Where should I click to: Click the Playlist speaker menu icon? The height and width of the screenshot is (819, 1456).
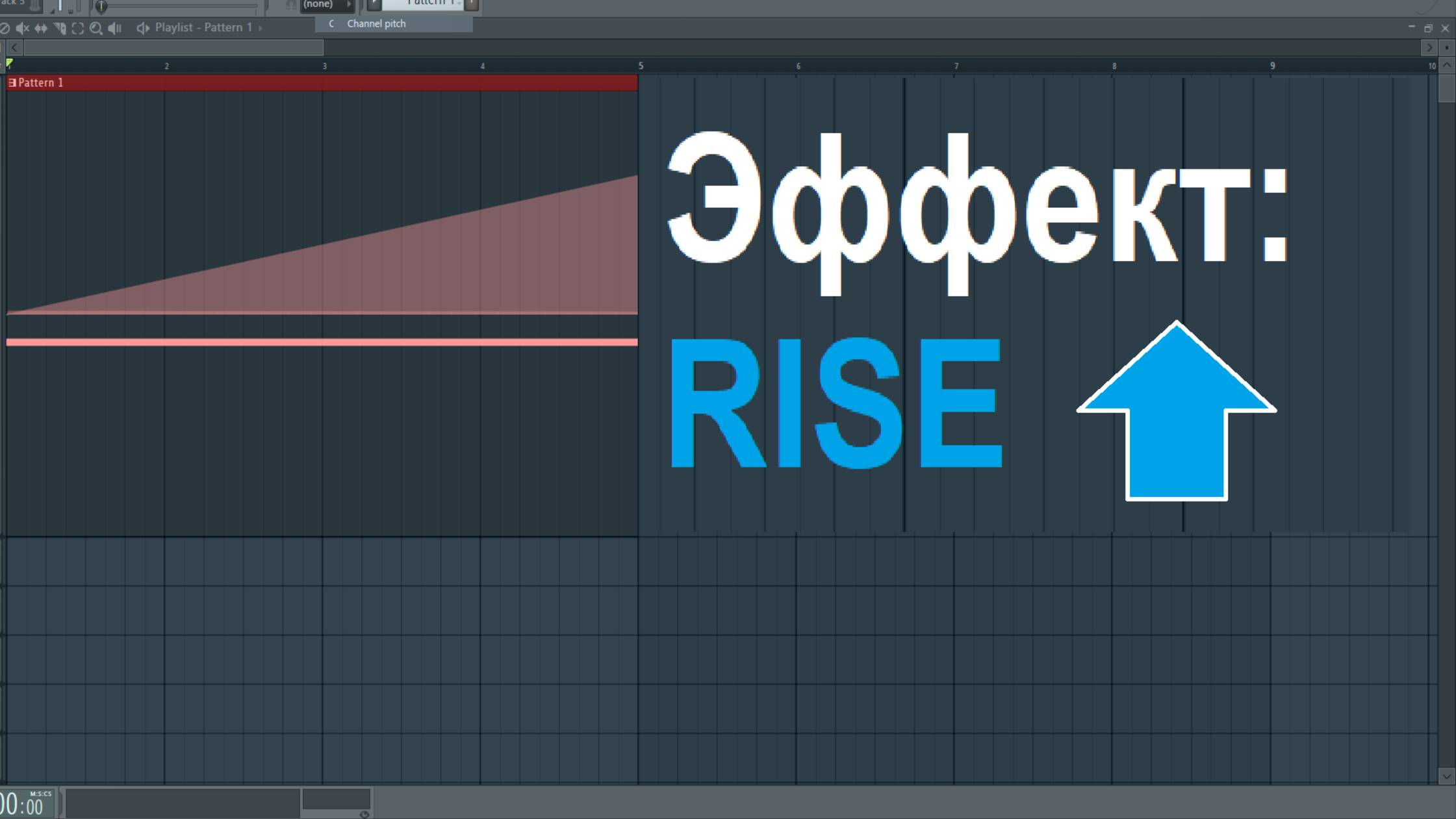(x=143, y=28)
